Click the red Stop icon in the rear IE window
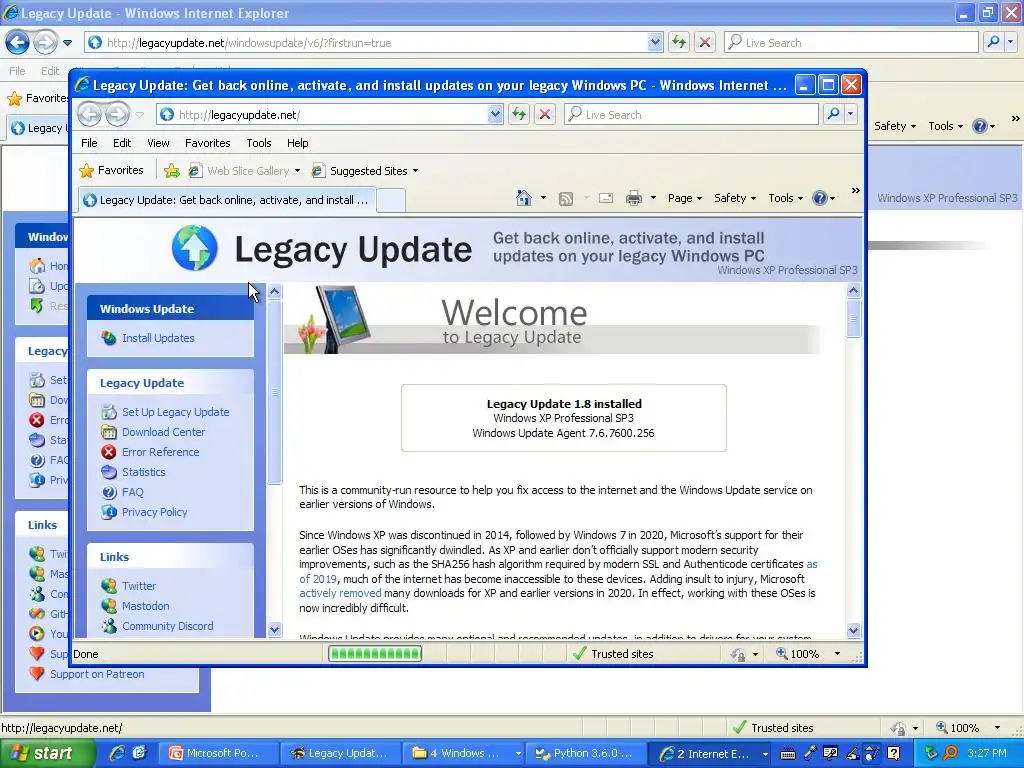Viewport: 1024px width, 768px height. pos(705,42)
